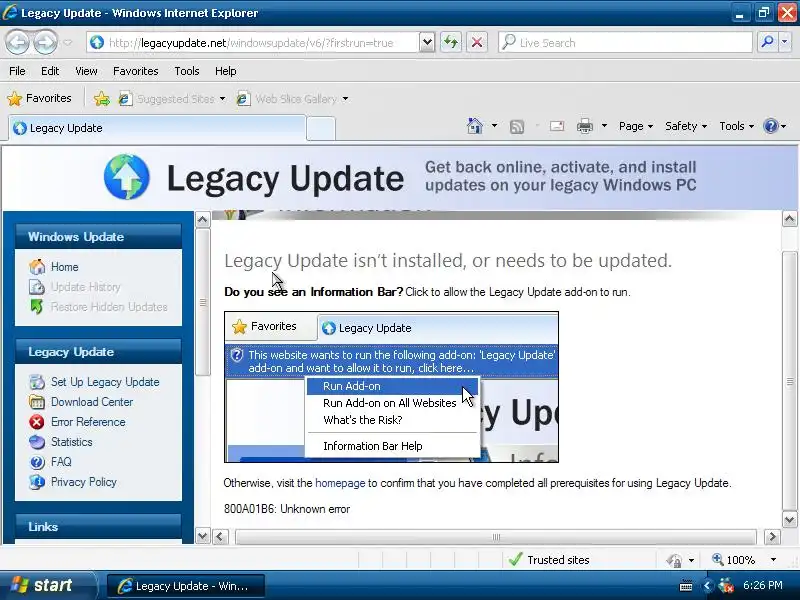The height and width of the screenshot is (600, 800).
Task: Click the FAQ question mark icon
Action: coord(37,462)
